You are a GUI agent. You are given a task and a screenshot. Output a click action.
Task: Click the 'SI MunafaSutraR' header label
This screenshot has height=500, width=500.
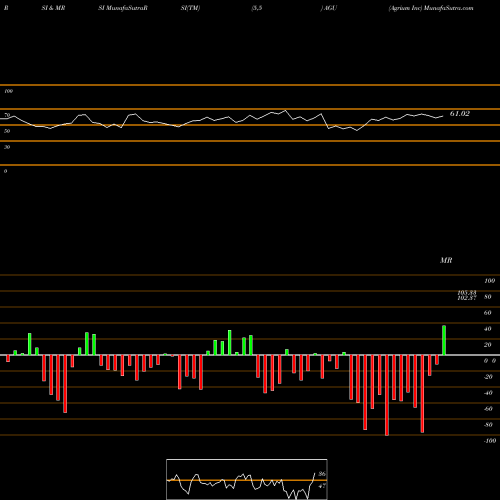[123, 8]
